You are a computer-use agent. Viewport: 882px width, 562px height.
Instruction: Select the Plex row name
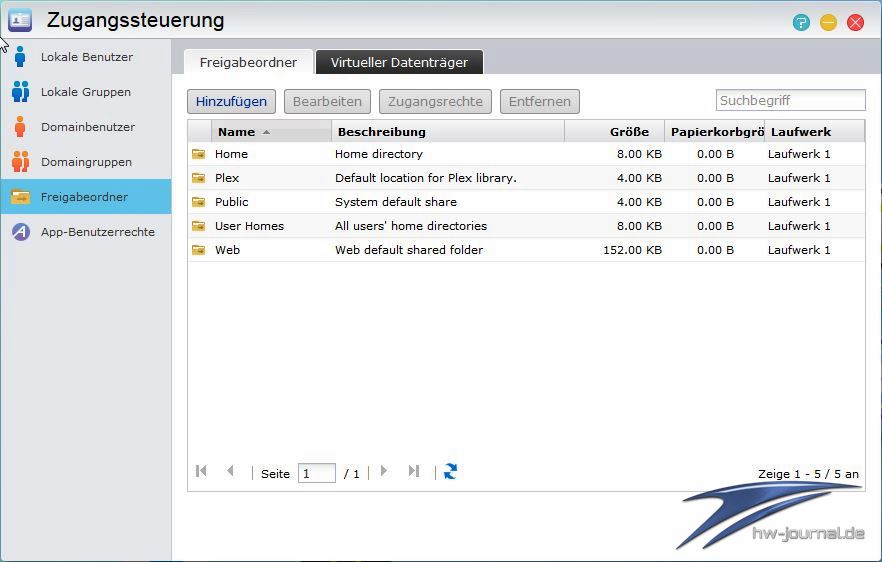[x=227, y=178]
